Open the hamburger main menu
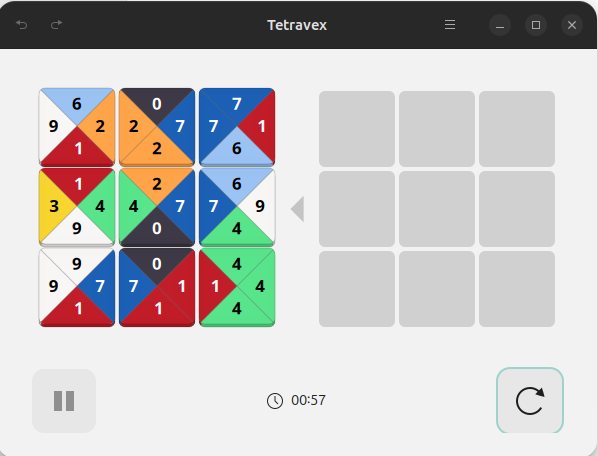The width and height of the screenshot is (598, 456). [x=450, y=25]
